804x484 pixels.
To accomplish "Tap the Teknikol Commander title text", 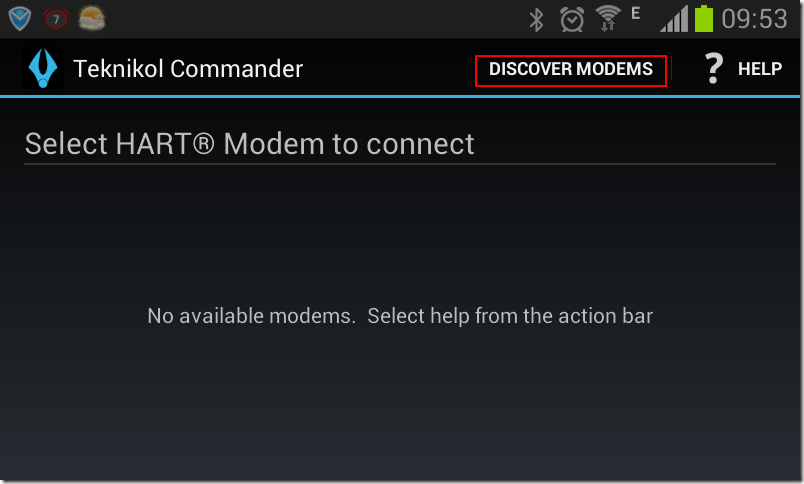I will 188,69.
